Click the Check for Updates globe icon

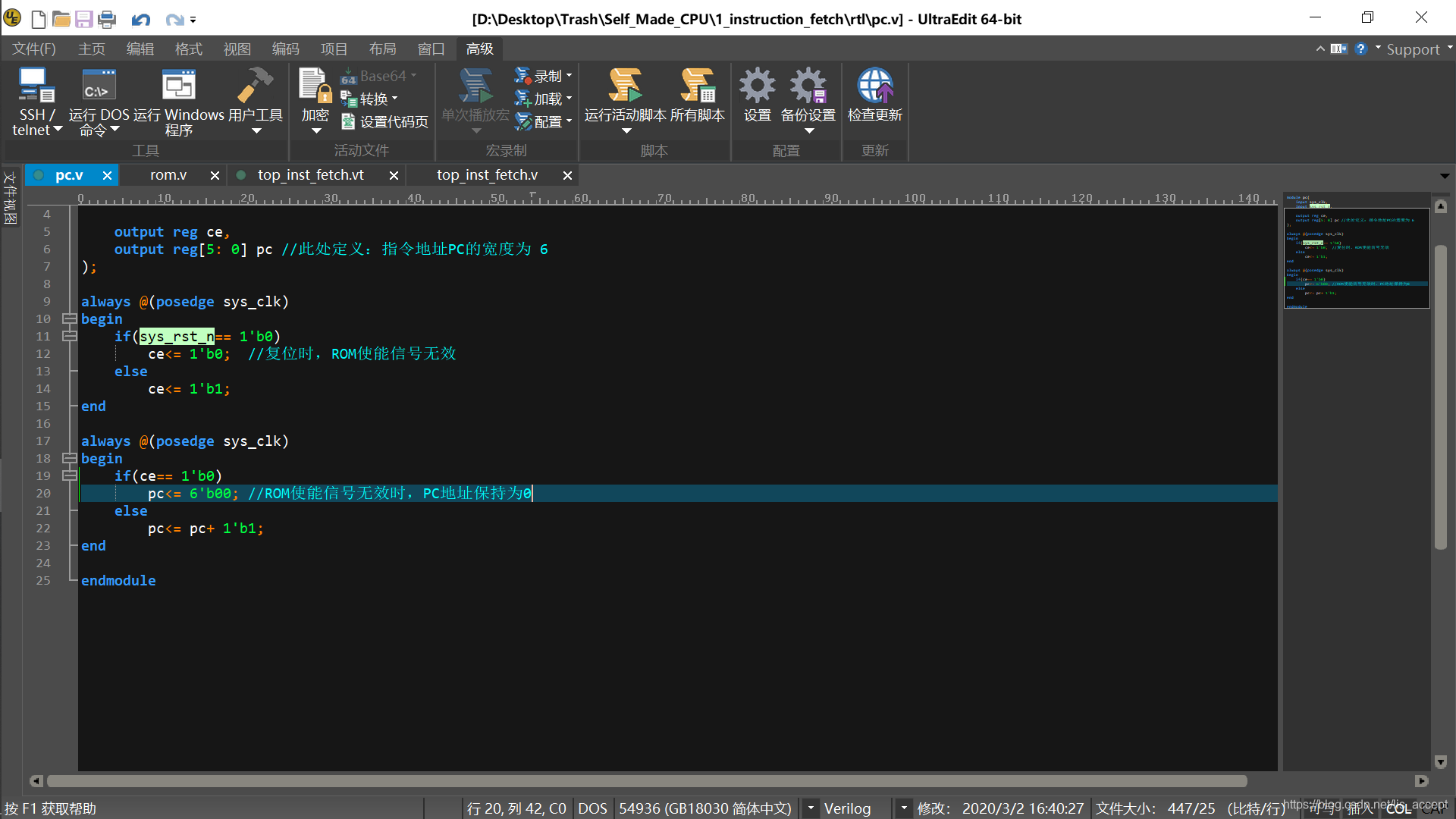click(874, 86)
